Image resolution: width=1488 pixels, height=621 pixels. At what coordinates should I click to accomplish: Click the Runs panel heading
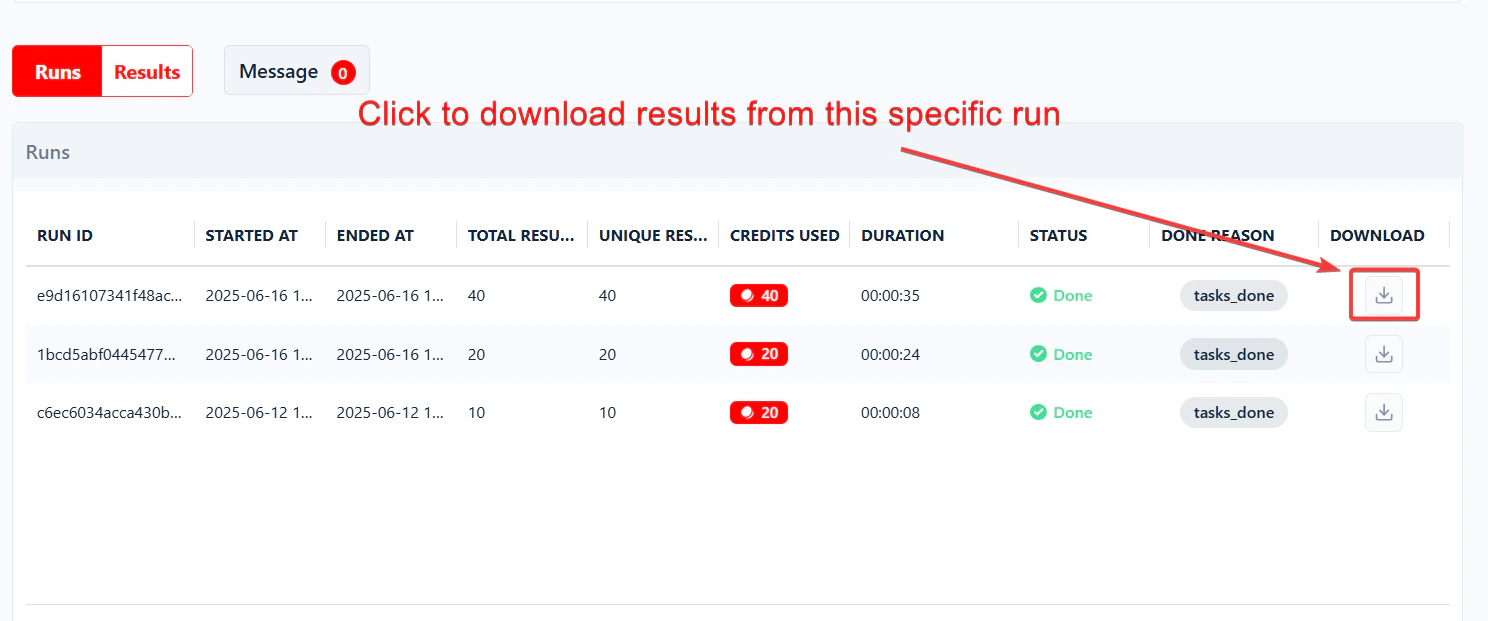point(48,153)
